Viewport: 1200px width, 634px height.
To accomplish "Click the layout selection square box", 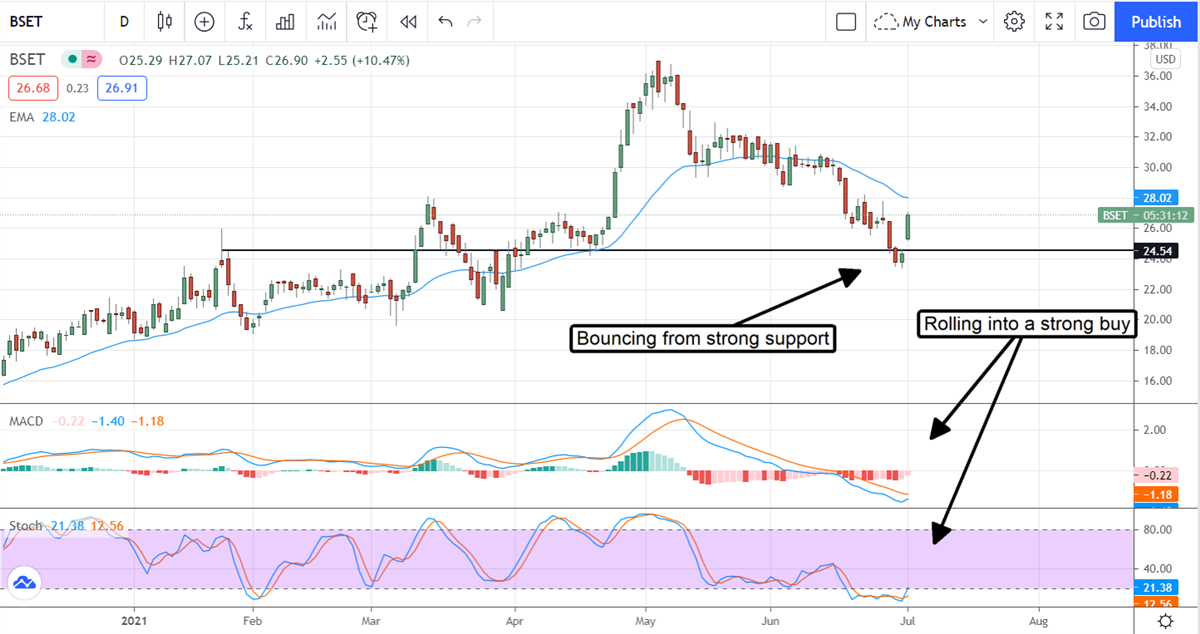I will [x=846, y=21].
